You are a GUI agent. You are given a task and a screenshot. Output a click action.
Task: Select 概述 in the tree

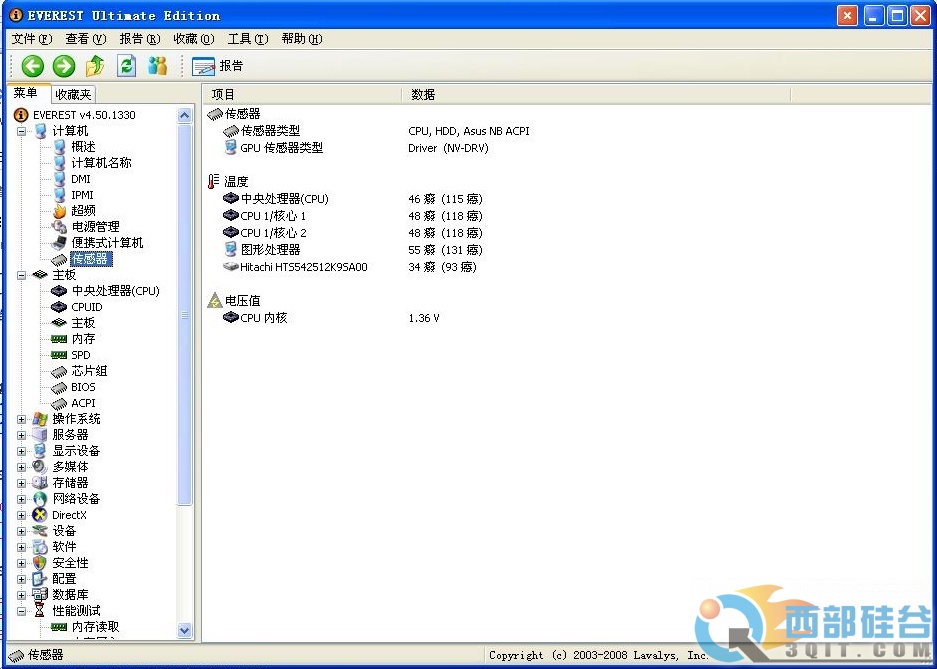point(83,147)
